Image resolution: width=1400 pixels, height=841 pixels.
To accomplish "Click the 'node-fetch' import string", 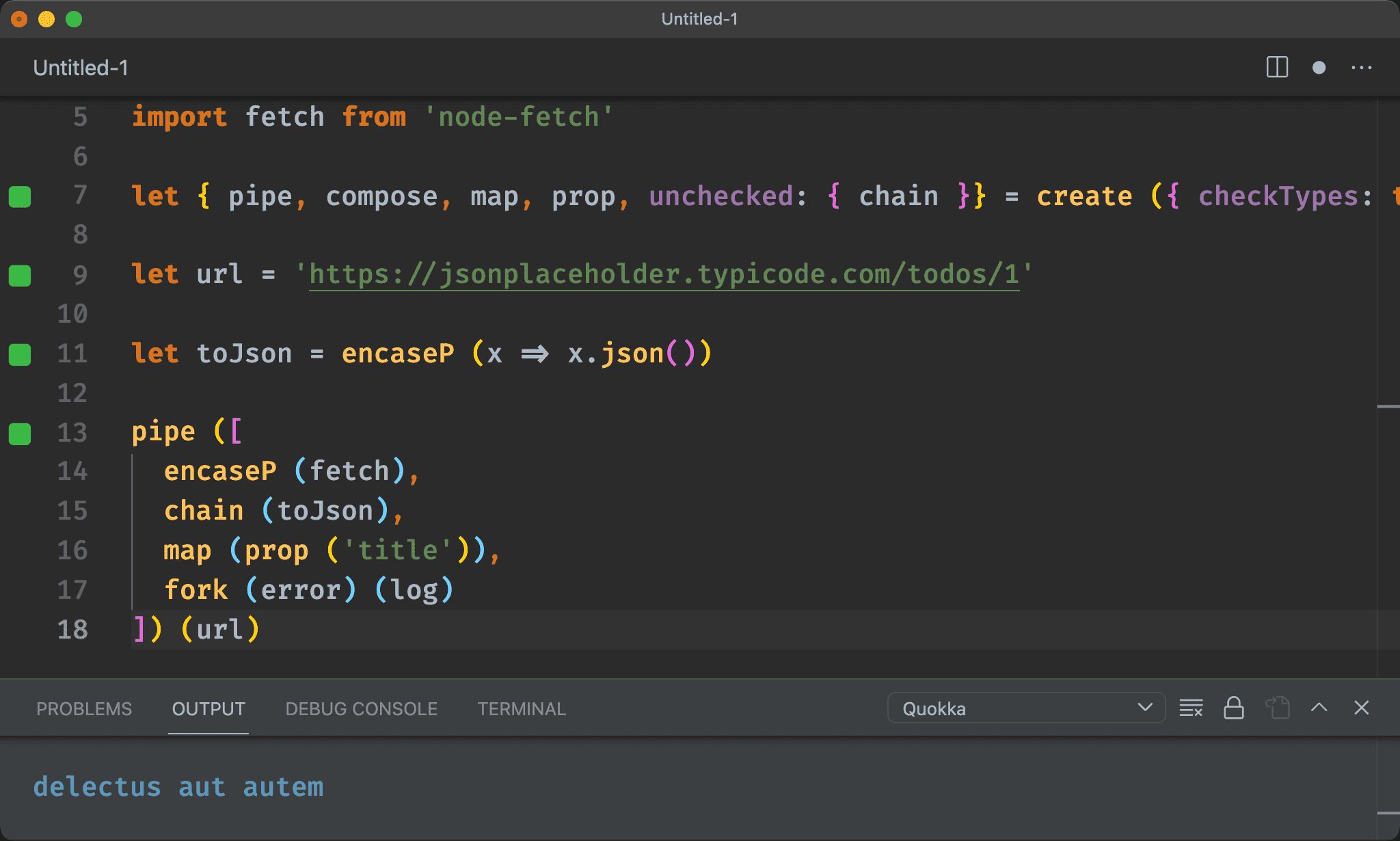I will (518, 117).
